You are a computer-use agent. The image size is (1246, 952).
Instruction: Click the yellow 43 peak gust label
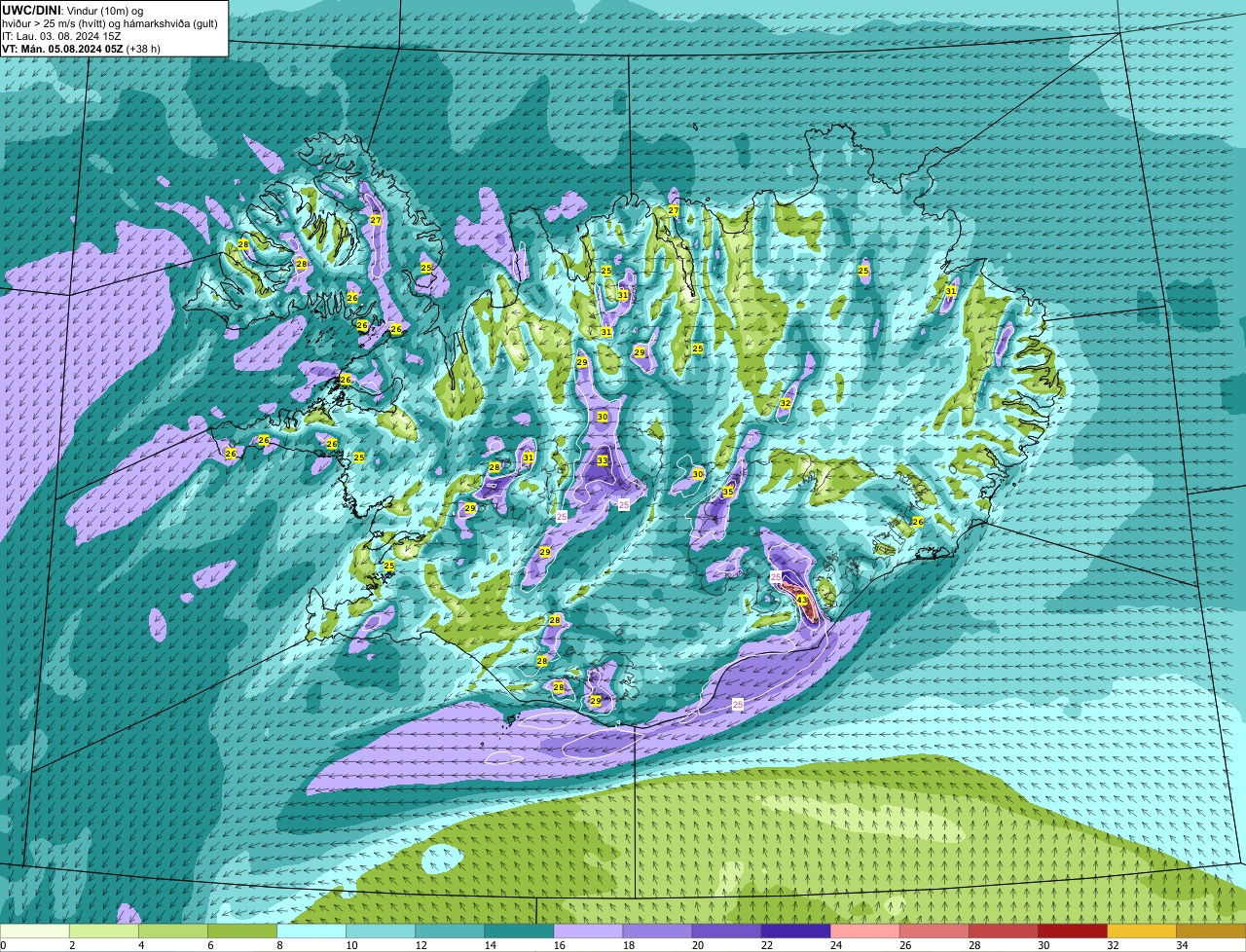pos(802,600)
